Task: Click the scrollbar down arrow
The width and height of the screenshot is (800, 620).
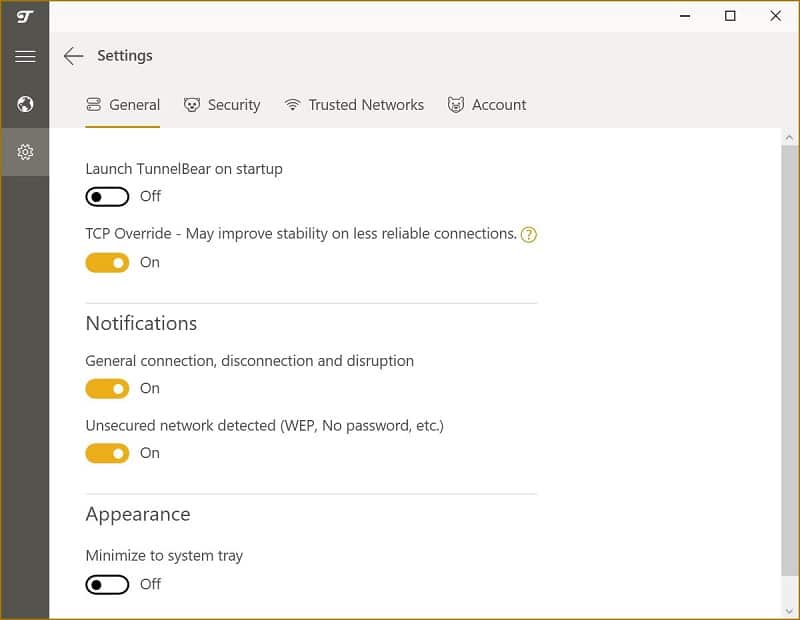Action: [789, 611]
